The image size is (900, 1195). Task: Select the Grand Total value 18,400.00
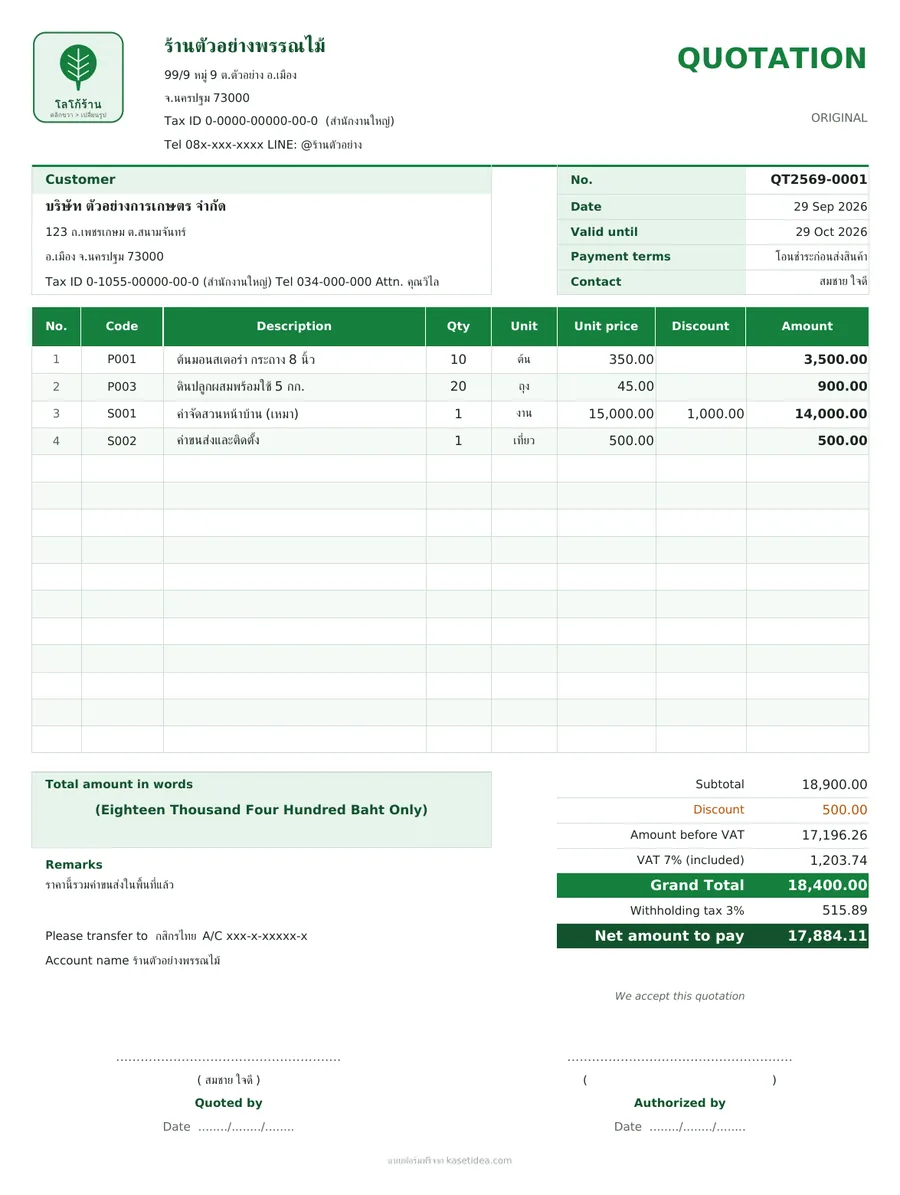[828, 886]
